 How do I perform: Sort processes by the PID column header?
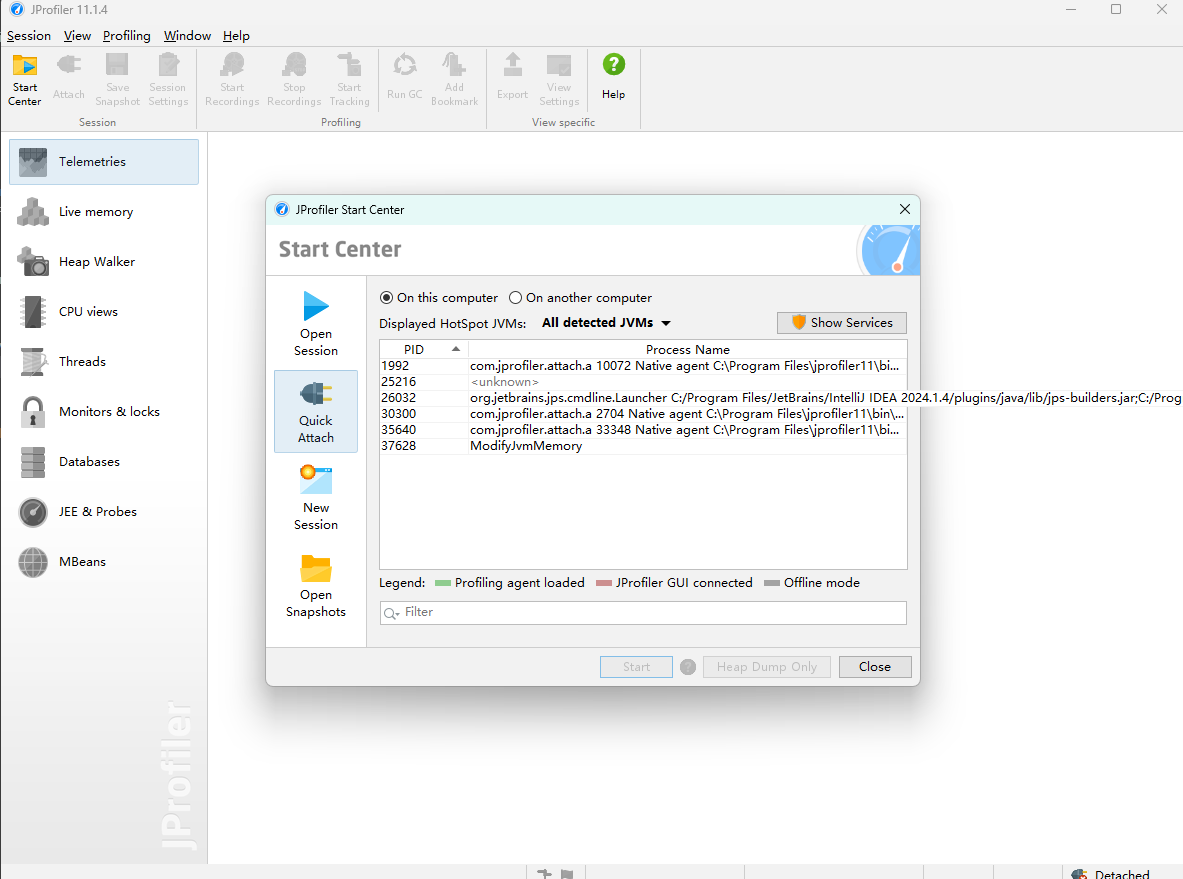point(423,349)
